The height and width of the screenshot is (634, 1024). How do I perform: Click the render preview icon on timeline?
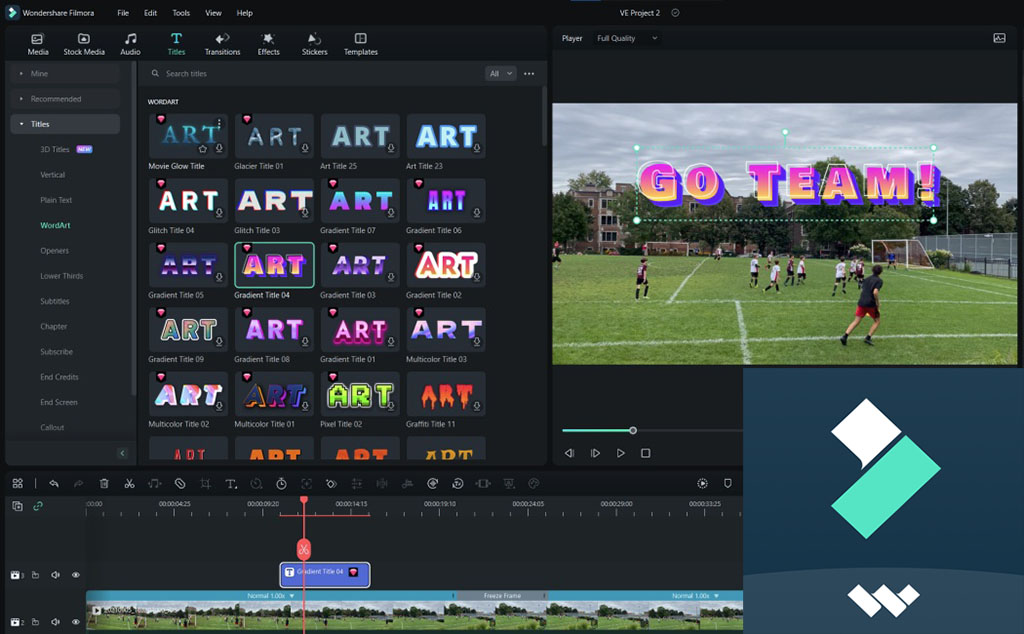click(702, 483)
